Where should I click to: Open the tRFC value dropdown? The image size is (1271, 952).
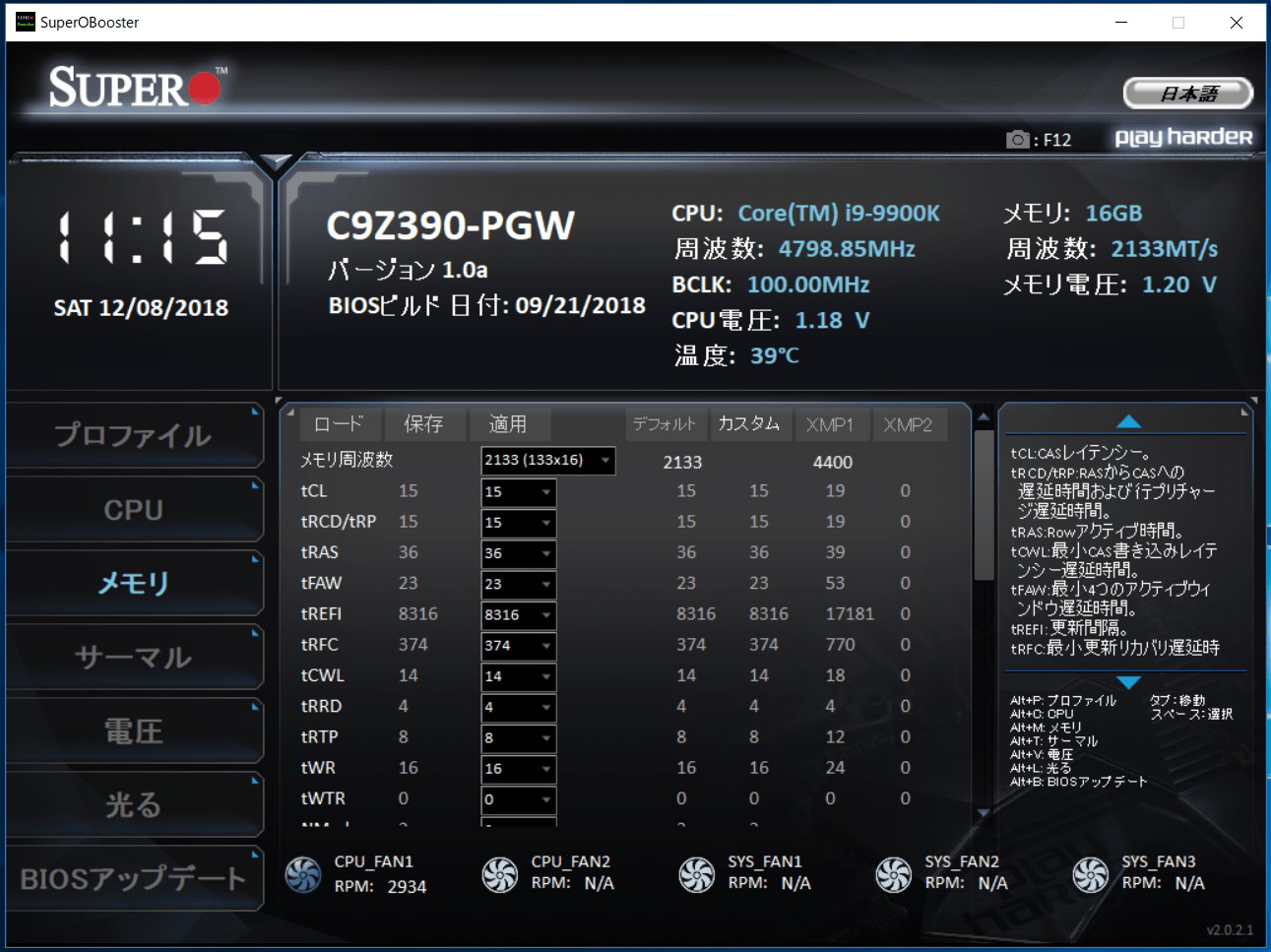click(x=519, y=646)
